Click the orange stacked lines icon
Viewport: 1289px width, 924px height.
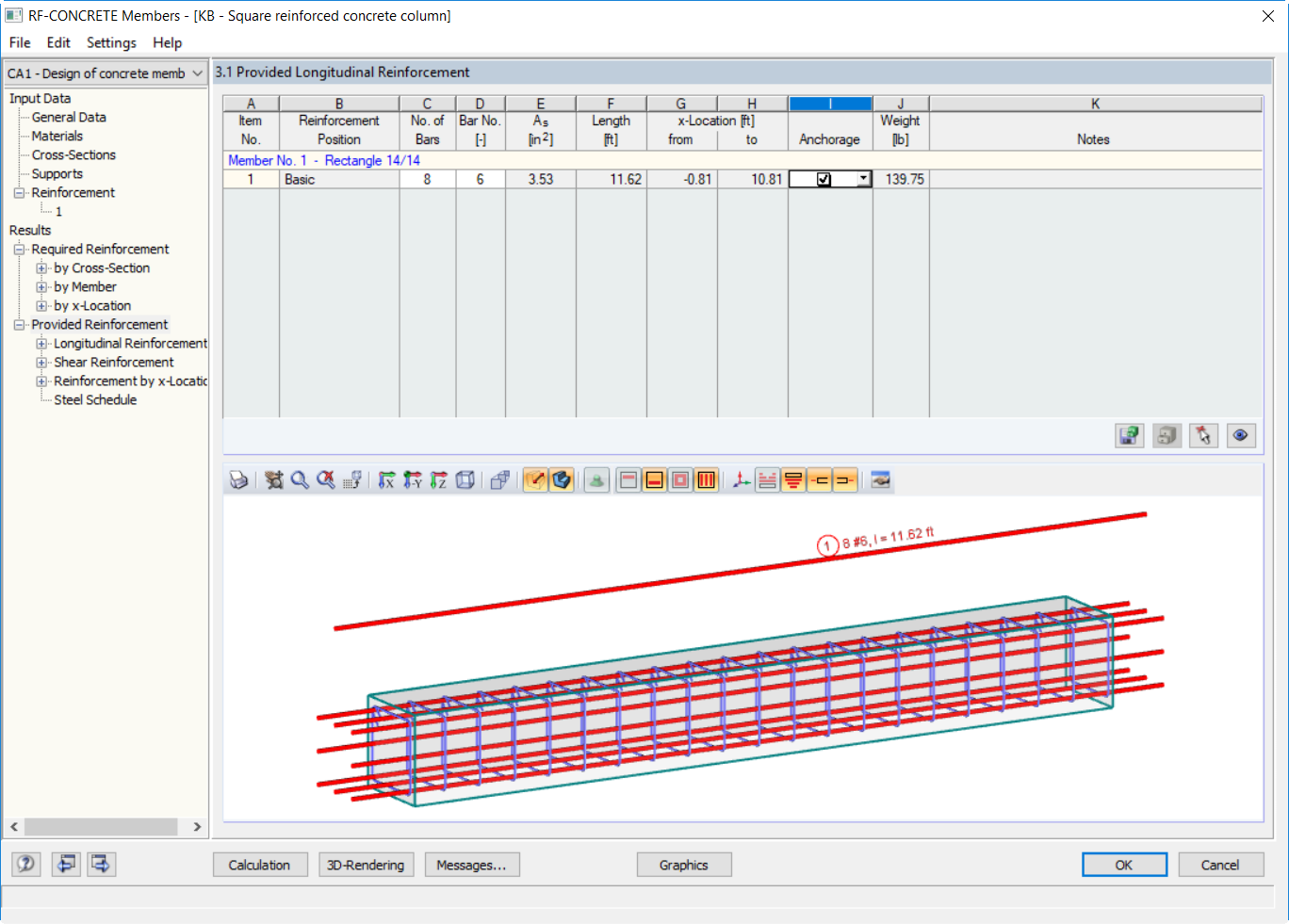(x=793, y=480)
